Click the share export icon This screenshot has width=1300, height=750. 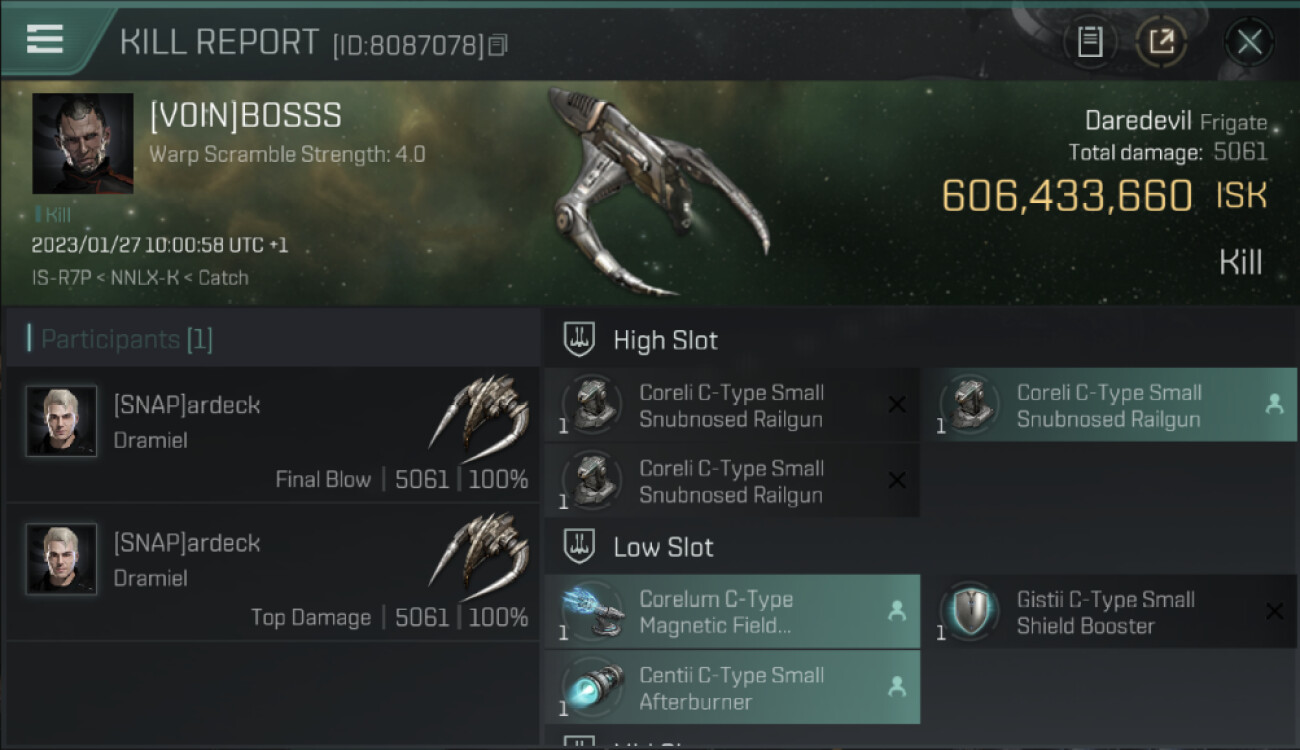pos(1161,42)
